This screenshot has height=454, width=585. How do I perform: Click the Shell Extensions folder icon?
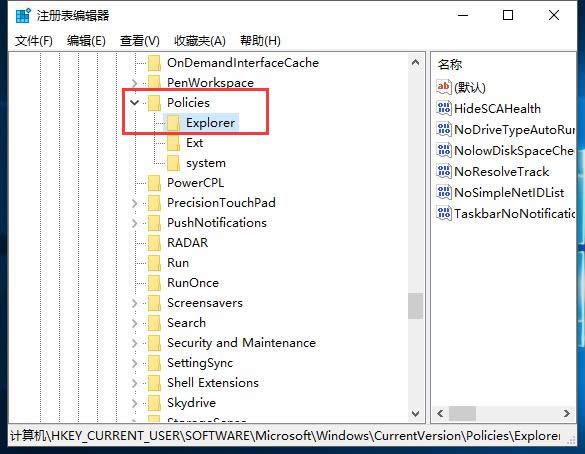(x=154, y=383)
